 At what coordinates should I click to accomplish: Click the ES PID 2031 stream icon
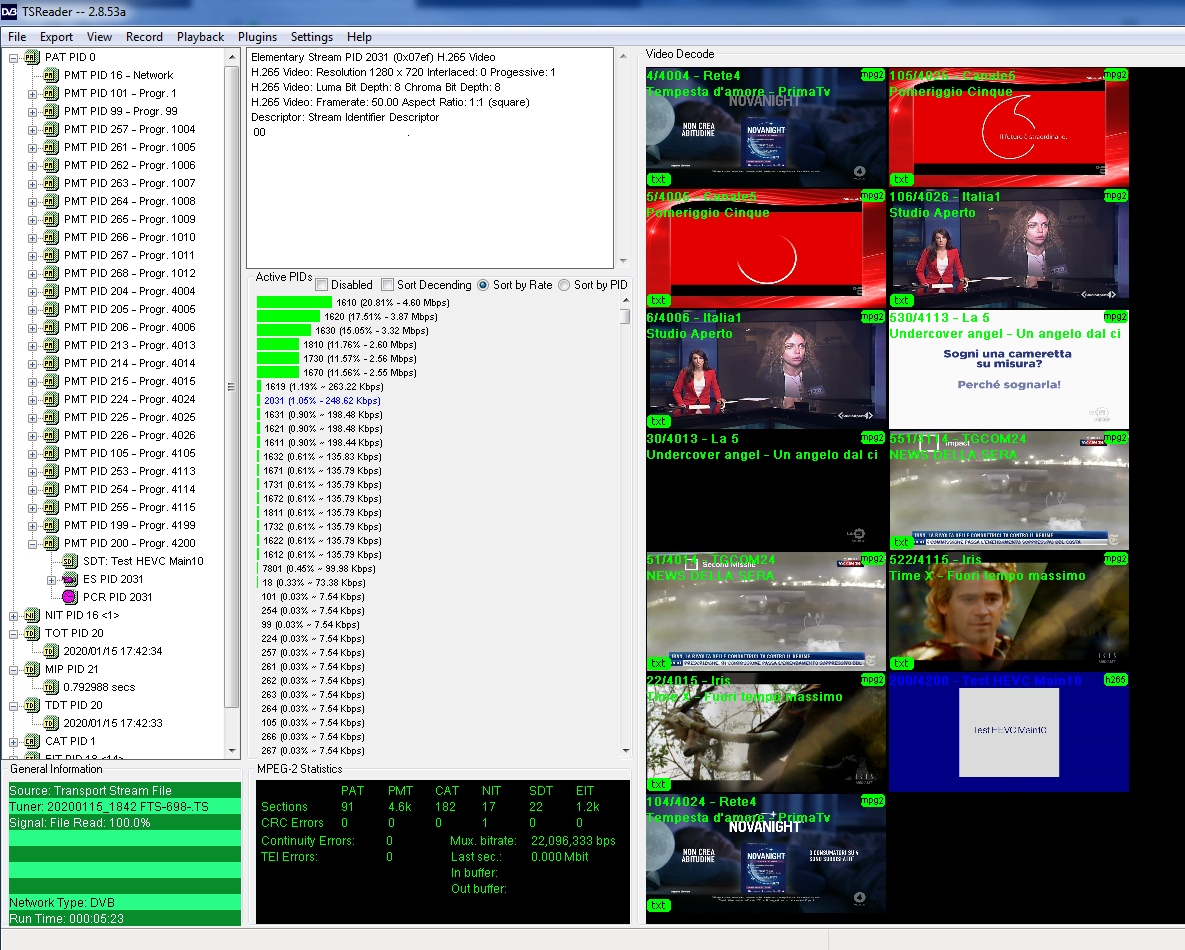(x=70, y=580)
